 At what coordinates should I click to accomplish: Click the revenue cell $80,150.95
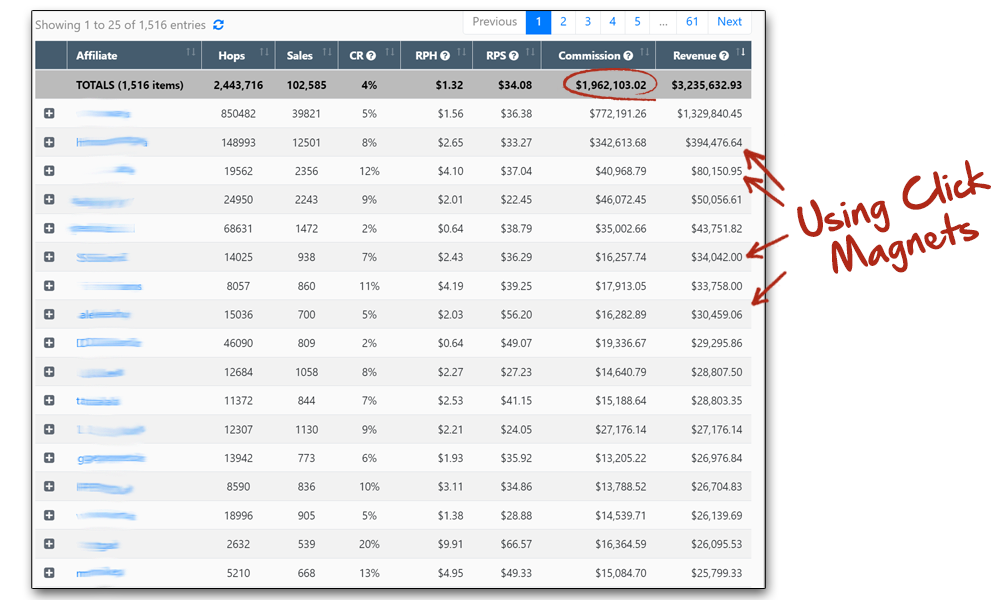click(716, 171)
